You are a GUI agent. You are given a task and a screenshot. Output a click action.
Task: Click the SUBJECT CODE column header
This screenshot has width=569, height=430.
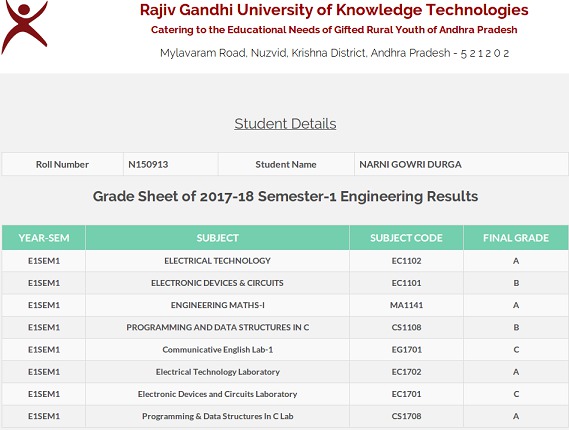406,238
